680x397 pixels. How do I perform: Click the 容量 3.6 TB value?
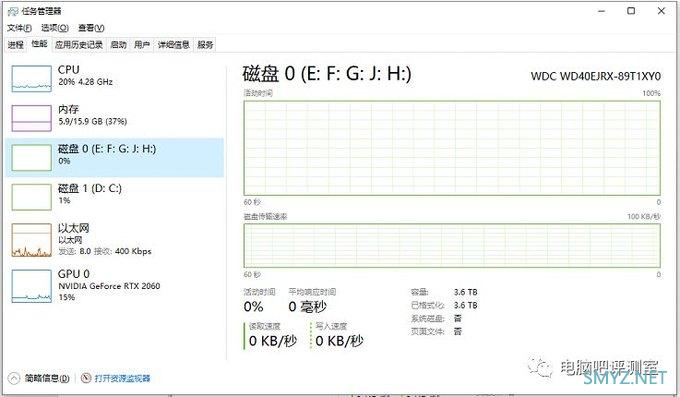pos(465,292)
